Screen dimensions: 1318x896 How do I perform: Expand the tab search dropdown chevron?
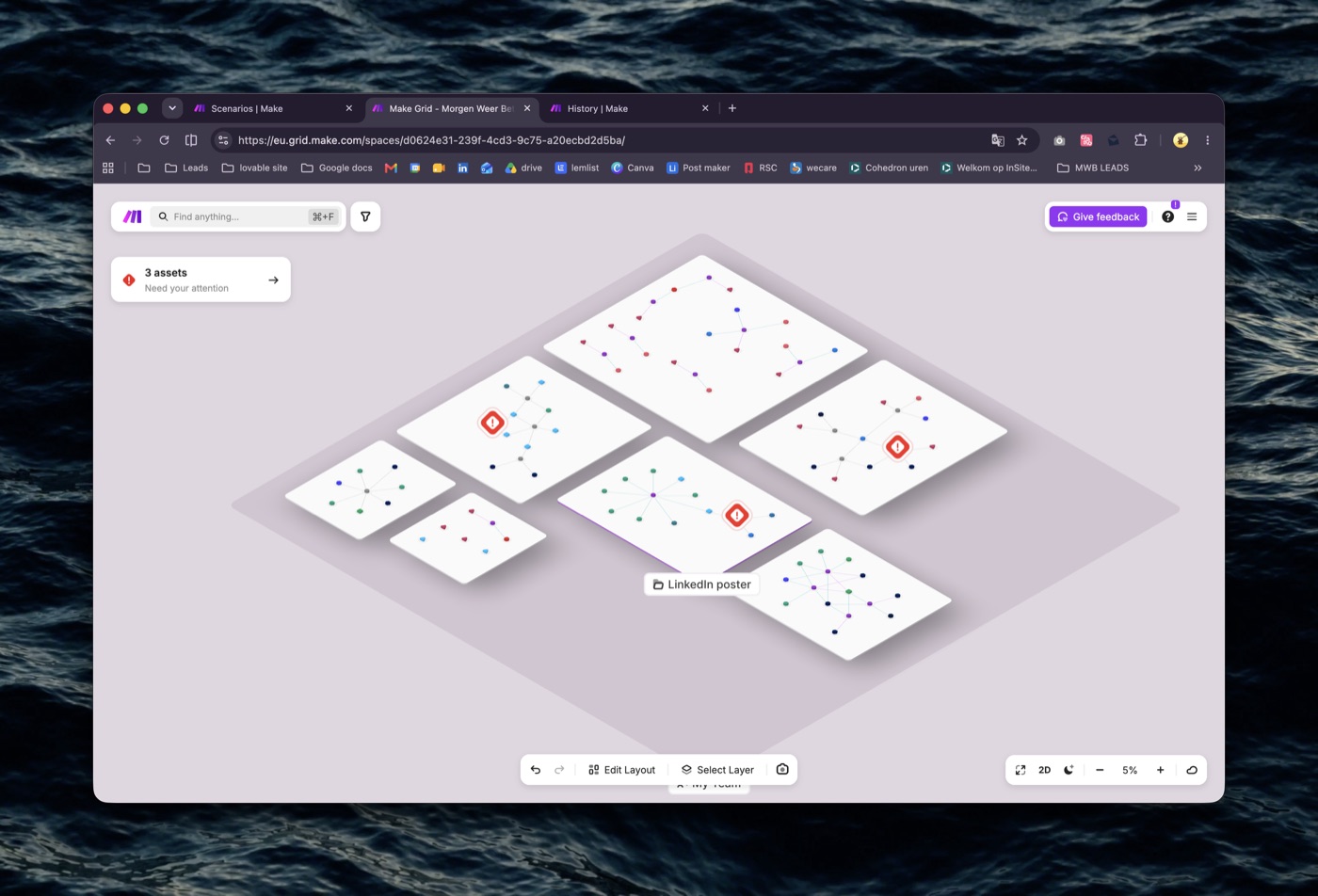172,108
